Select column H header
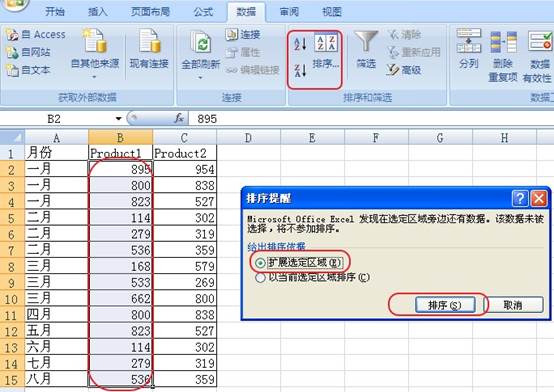This screenshot has width=554, height=392. pyautogui.click(x=504, y=137)
